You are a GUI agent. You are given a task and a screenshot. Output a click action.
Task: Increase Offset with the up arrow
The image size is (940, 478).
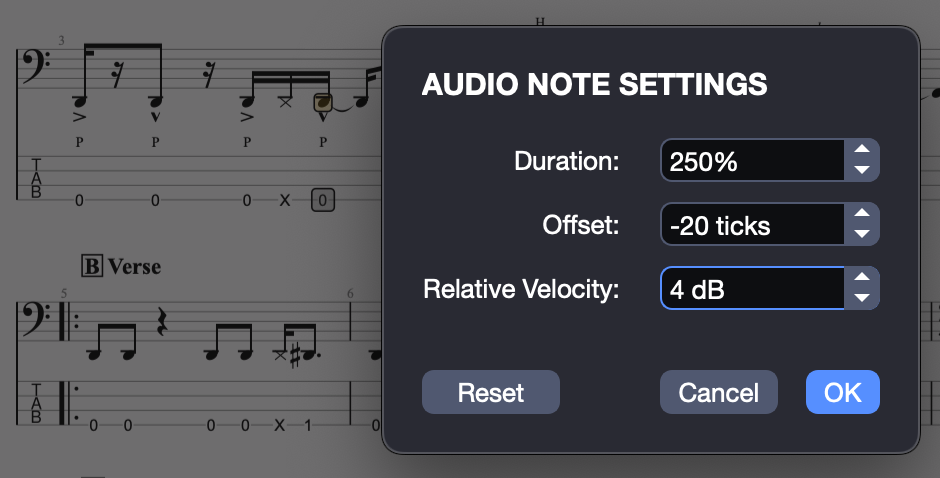(861, 213)
